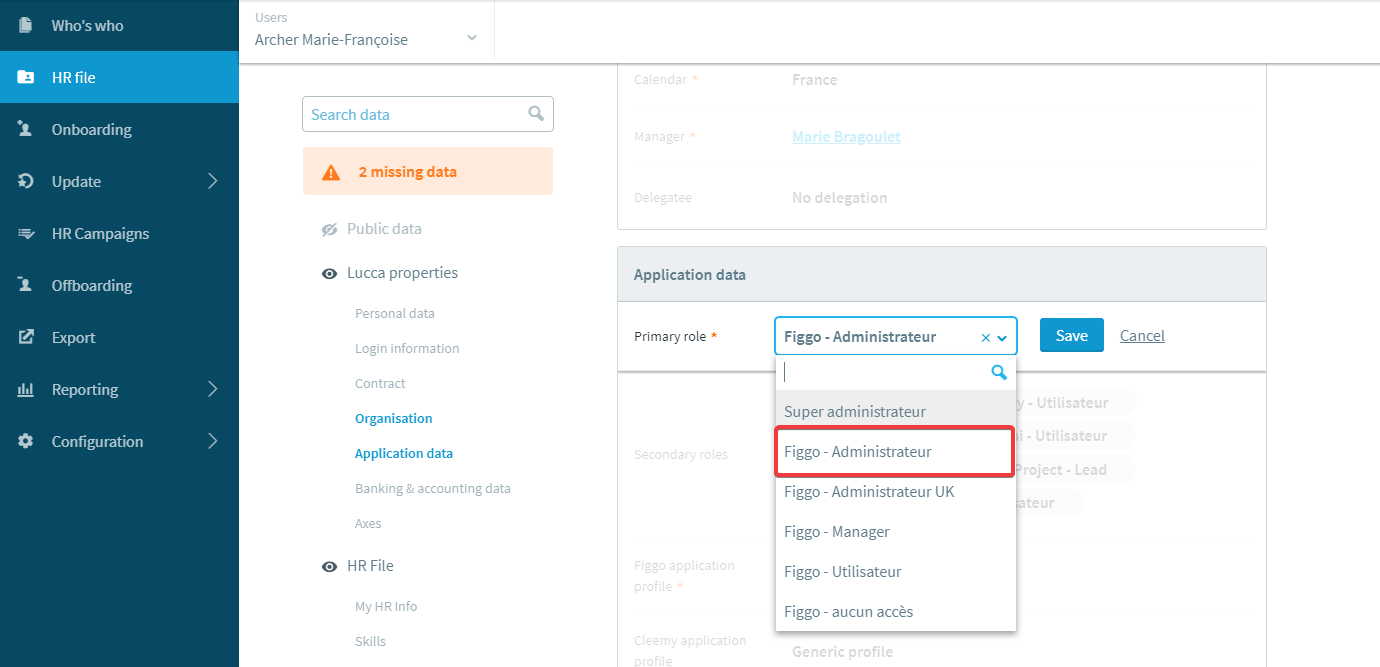Click the Application data panel heading
The image size is (1380, 667).
pos(690,274)
